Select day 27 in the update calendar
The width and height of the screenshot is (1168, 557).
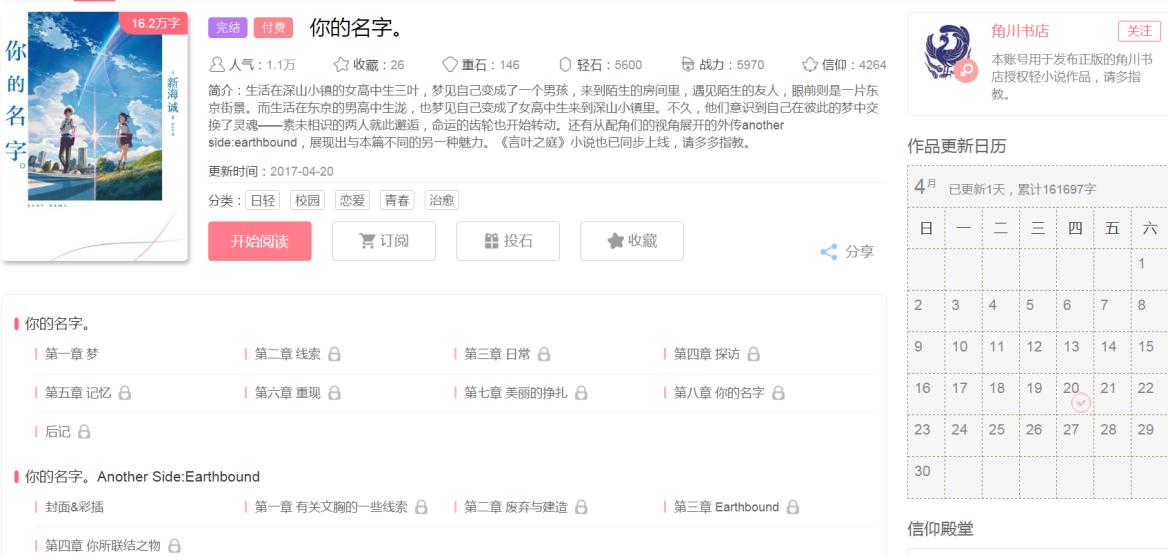tap(1071, 429)
